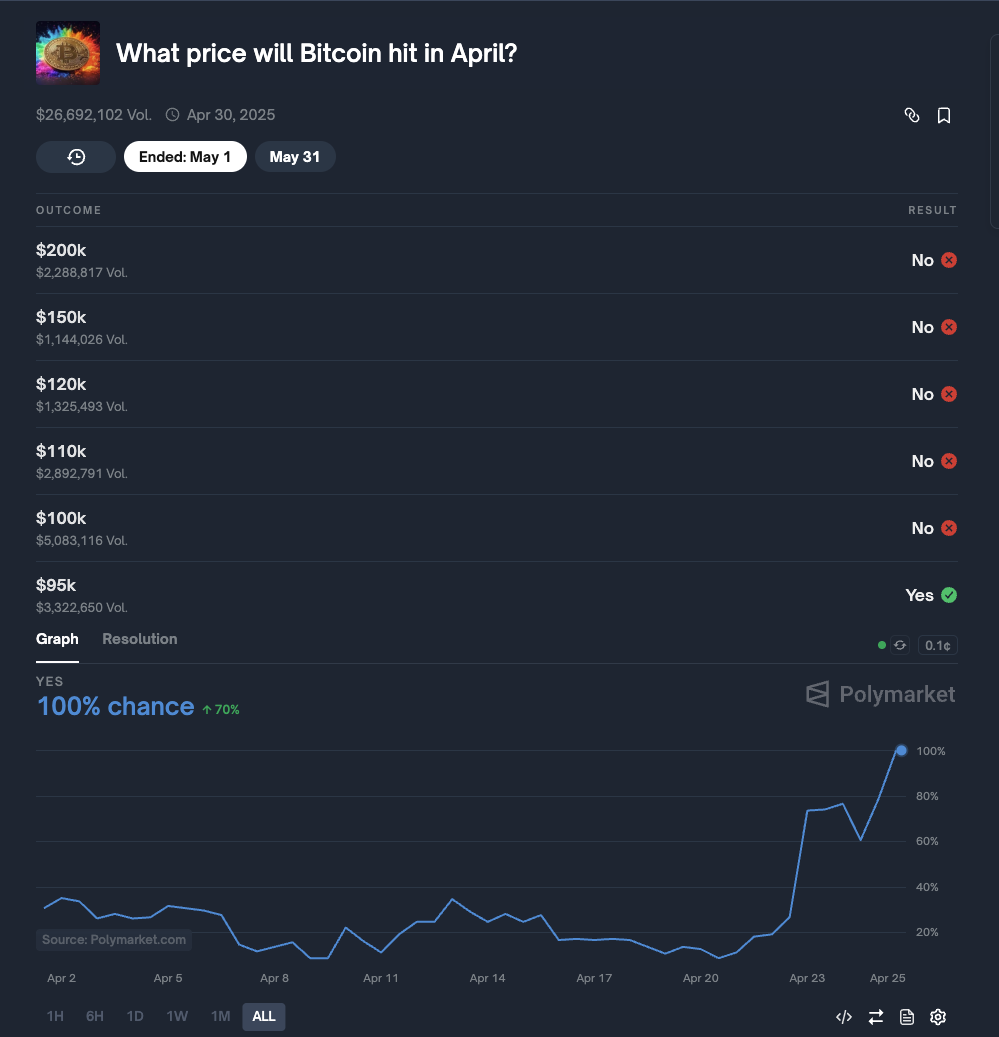Switch to the Resolution tab
Screen dimensions: 999x1037
[x=139, y=639]
